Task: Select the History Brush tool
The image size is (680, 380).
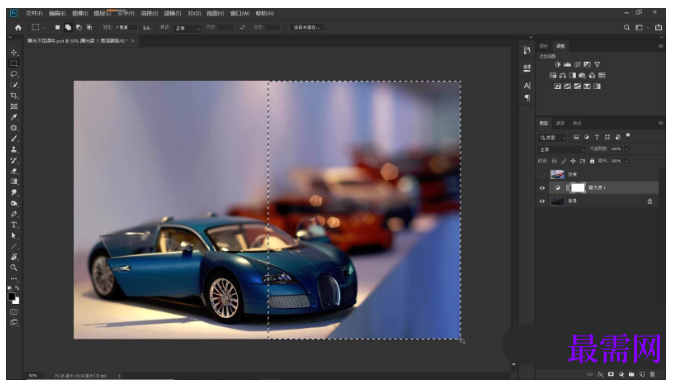Action: tap(14, 160)
